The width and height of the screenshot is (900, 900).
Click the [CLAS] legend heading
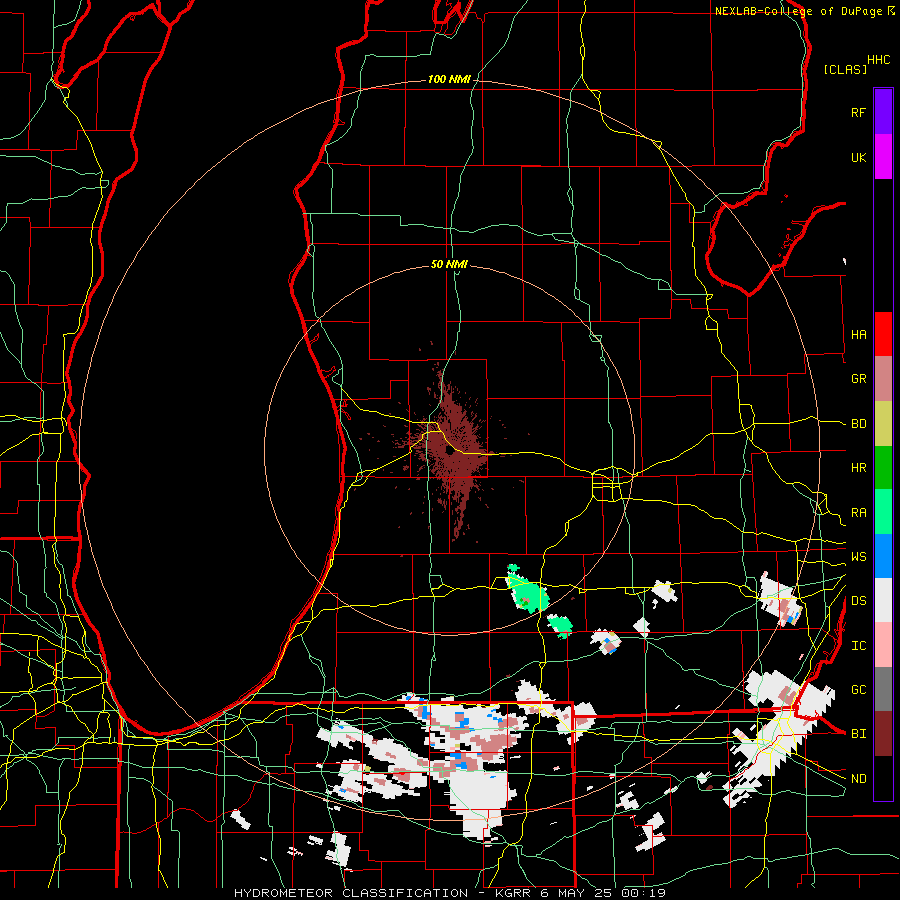click(x=845, y=69)
